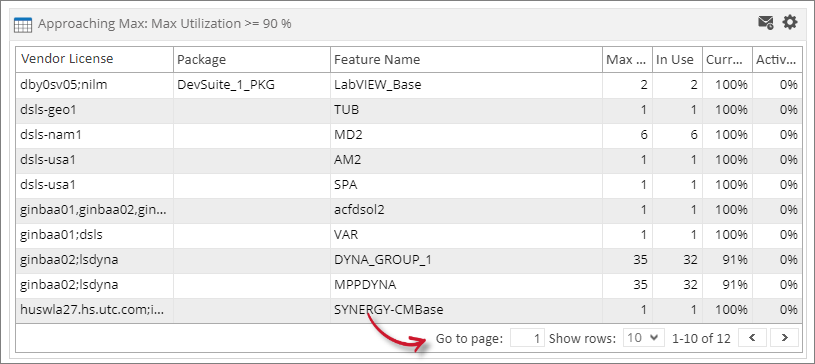The height and width of the screenshot is (364, 815).
Task: Click the table grid icon beside the title
Action: point(23,24)
